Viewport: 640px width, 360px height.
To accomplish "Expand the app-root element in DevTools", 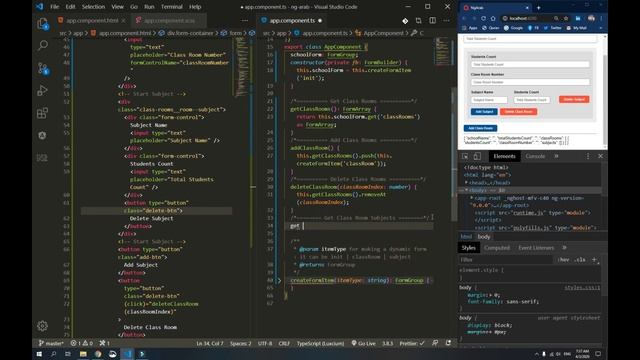I will 472,198.
